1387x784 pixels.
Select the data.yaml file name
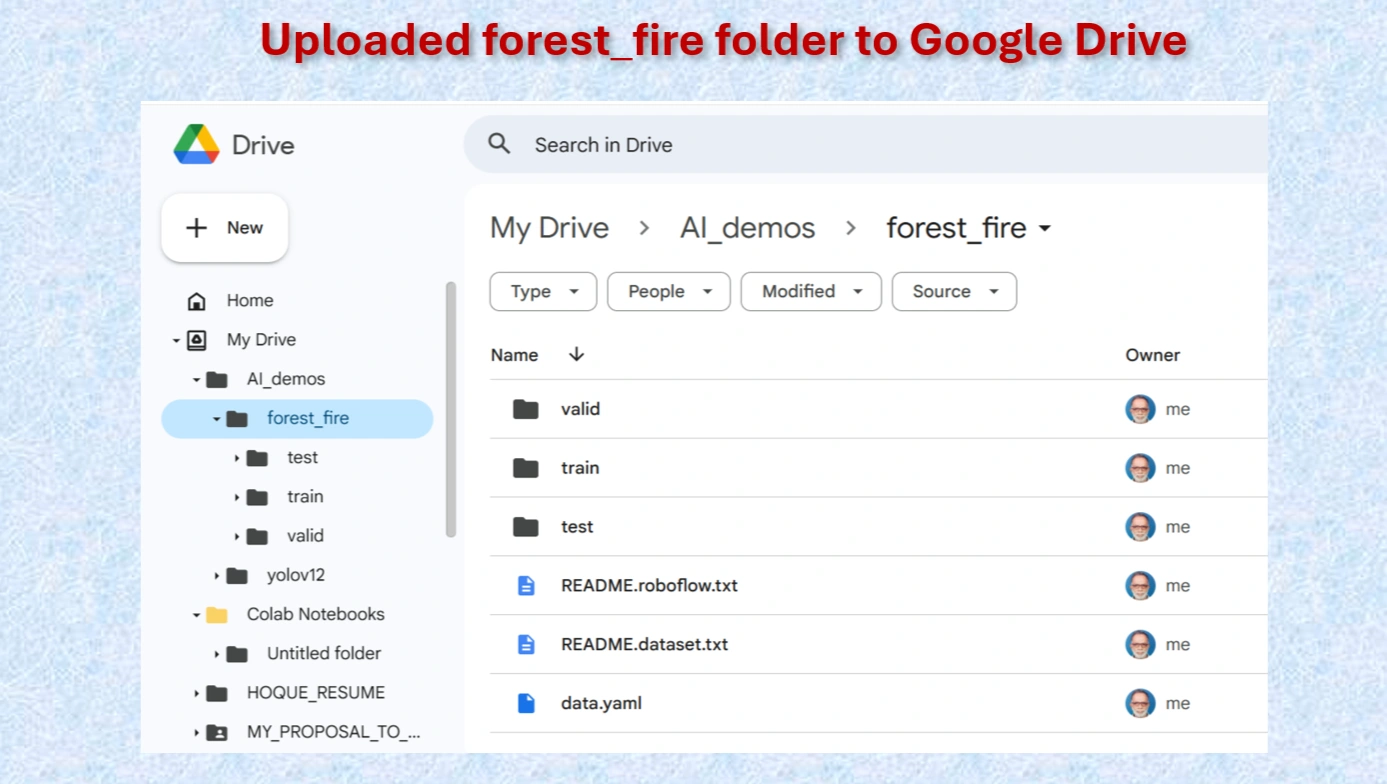click(601, 703)
